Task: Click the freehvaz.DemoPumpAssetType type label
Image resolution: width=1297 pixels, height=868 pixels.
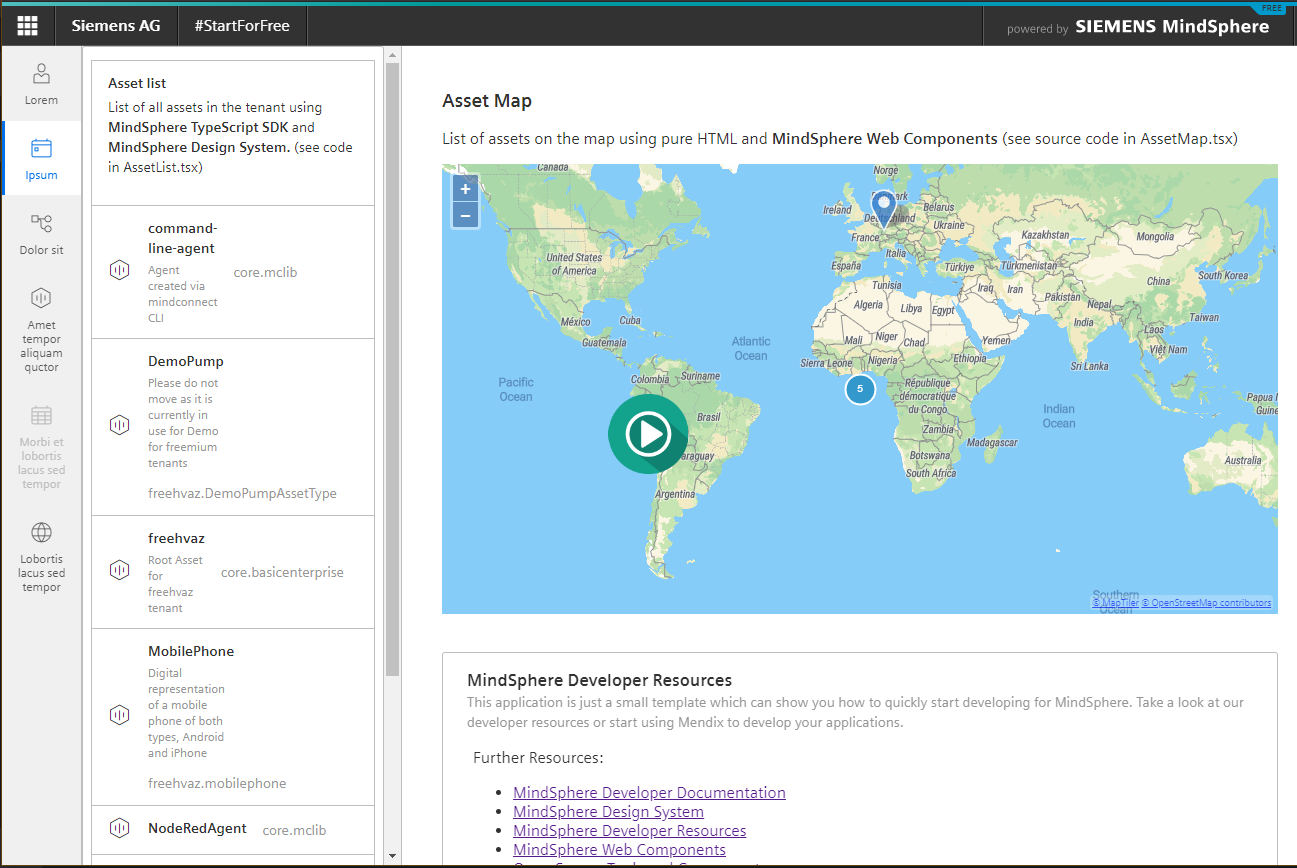Action: coord(242,493)
